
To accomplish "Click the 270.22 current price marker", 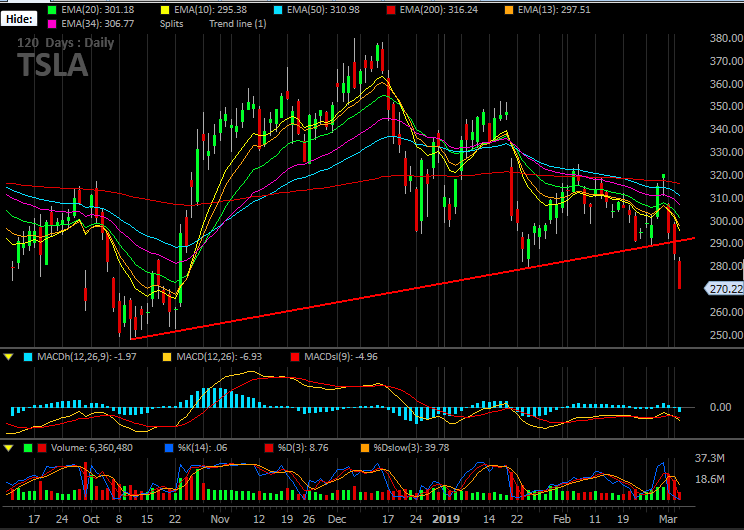I will click(725, 288).
